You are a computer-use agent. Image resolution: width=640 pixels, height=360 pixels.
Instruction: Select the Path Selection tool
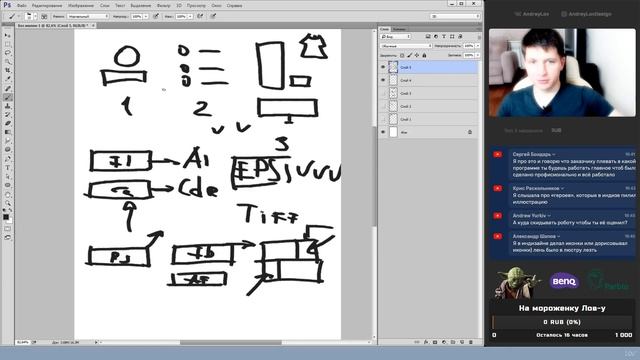7,176
